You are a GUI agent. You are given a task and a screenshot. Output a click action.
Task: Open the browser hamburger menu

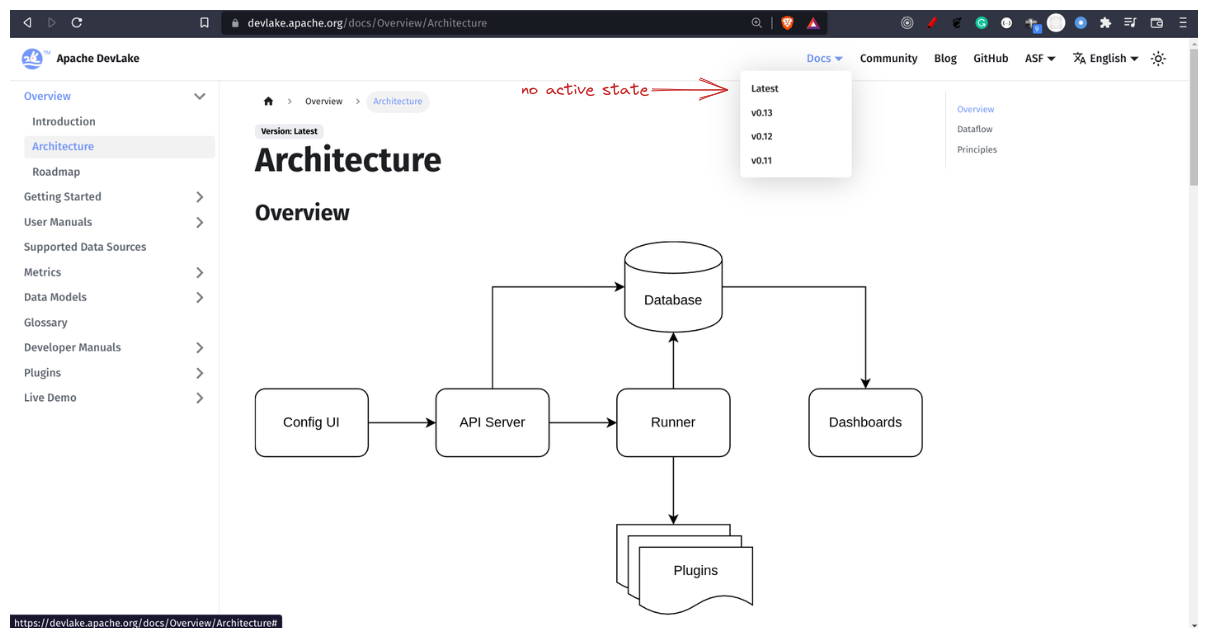pos(1183,22)
